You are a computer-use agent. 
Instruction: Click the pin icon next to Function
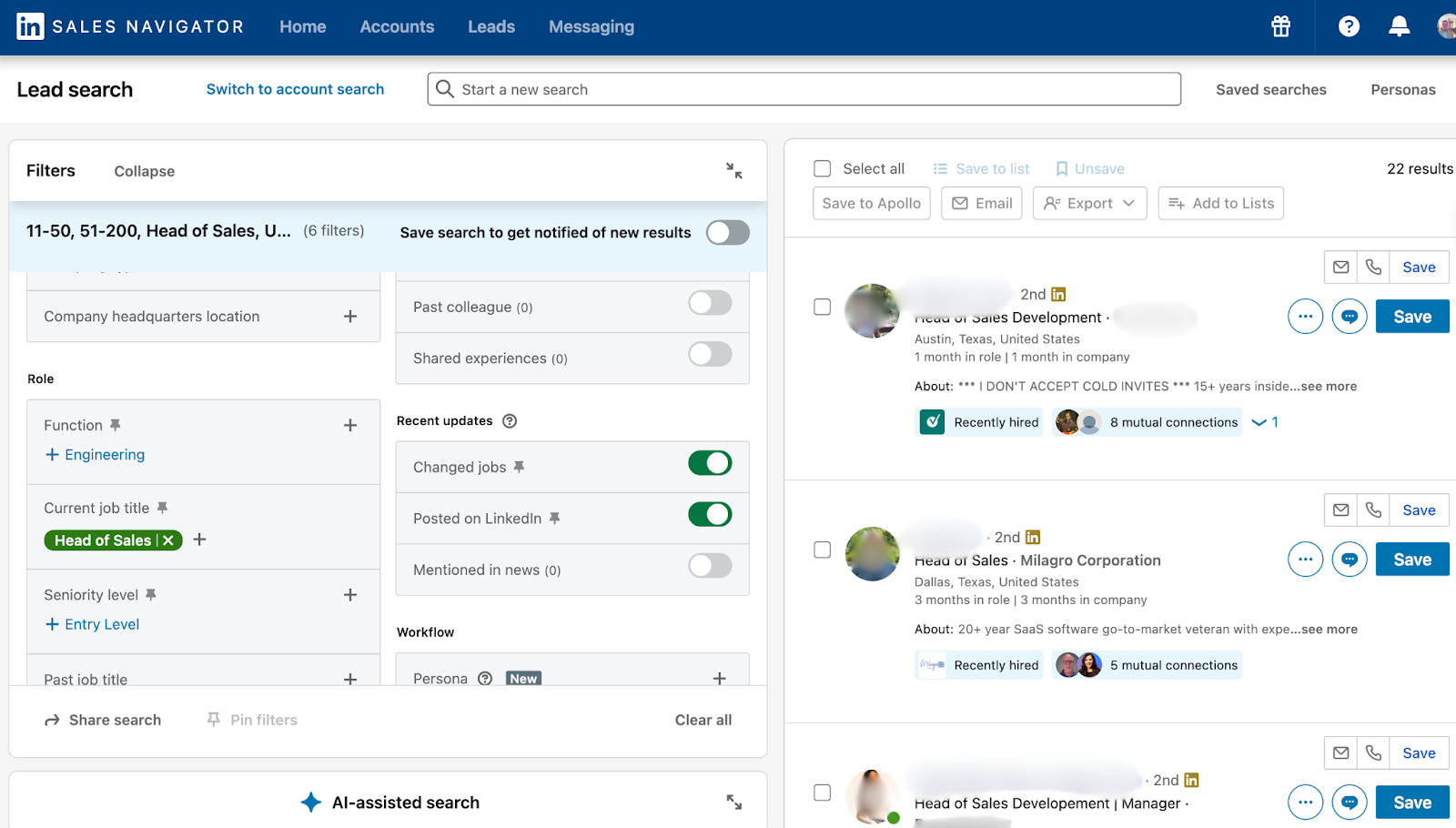pyautogui.click(x=115, y=425)
